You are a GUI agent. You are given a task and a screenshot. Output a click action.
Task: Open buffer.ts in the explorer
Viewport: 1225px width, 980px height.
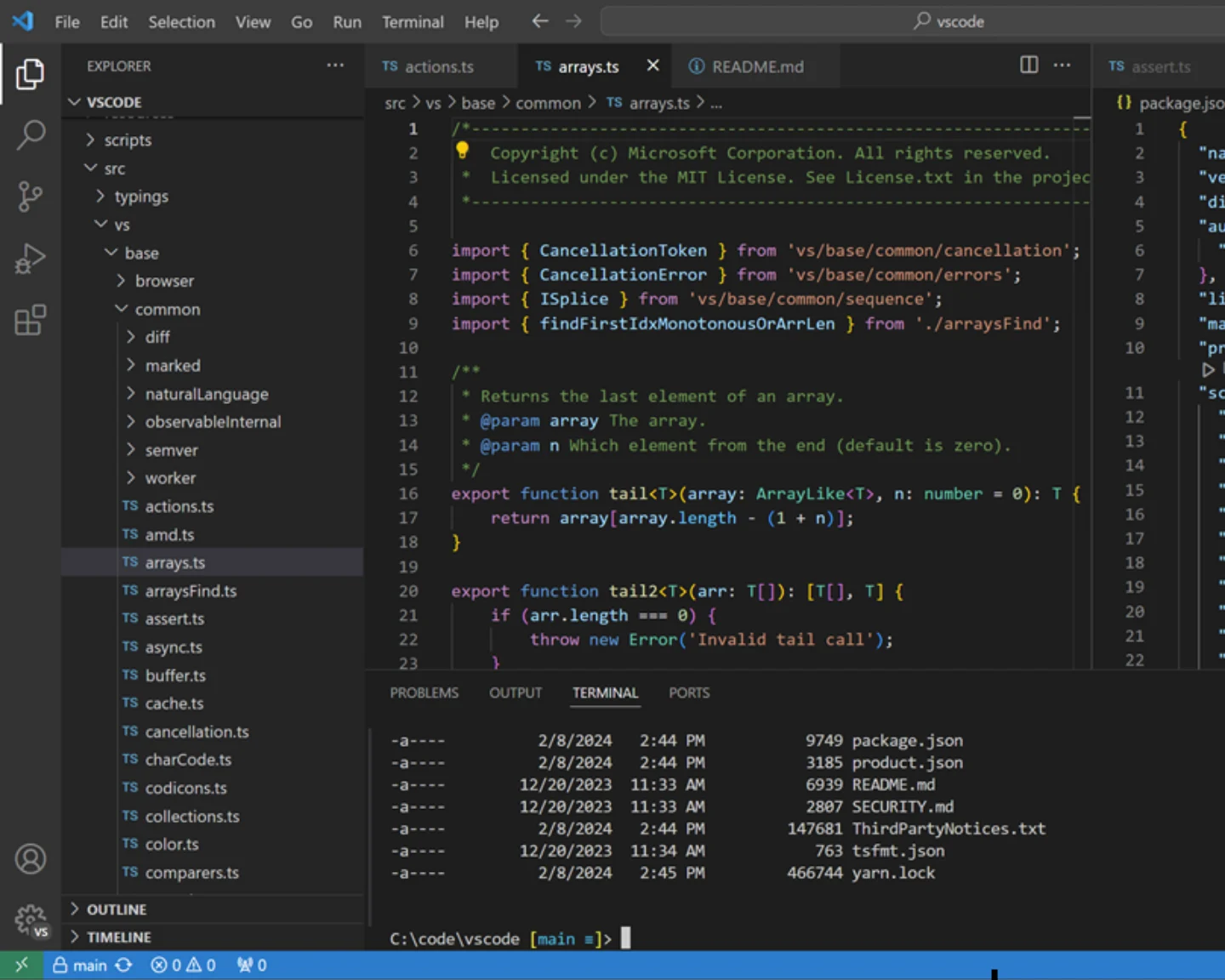[213, 675]
